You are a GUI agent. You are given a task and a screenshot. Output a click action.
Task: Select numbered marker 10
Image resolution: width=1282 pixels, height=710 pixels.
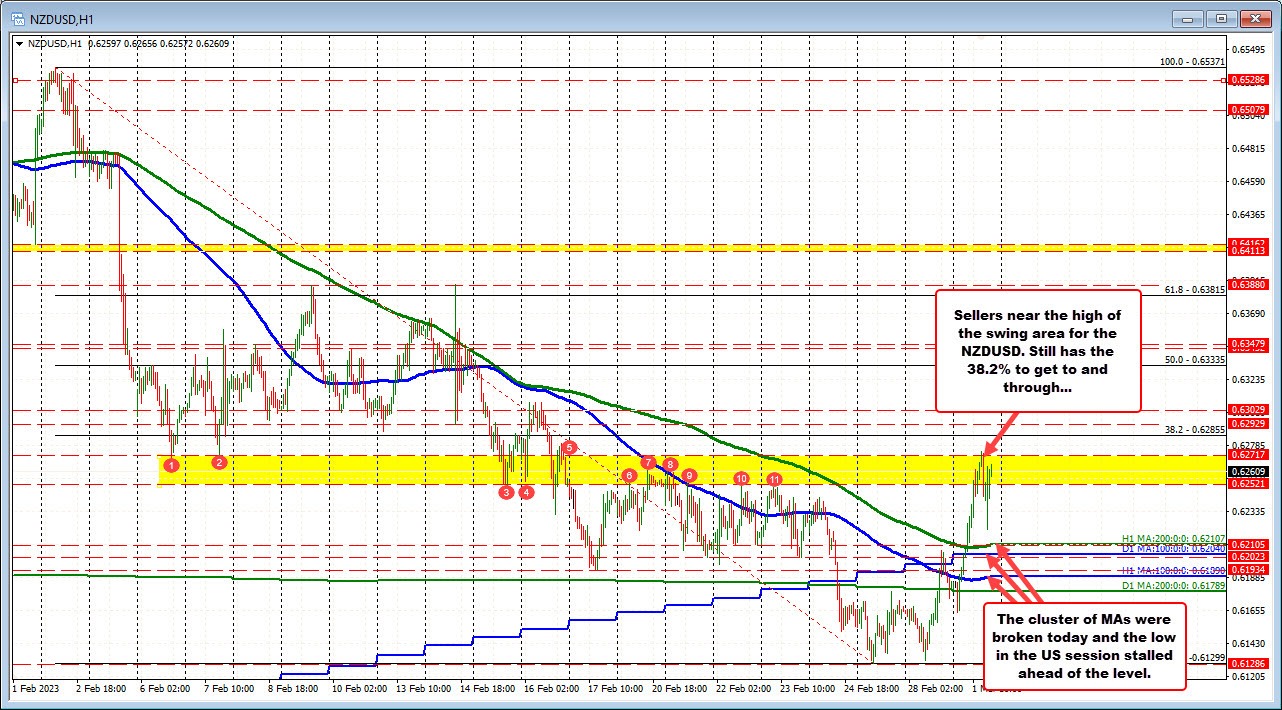tap(741, 479)
